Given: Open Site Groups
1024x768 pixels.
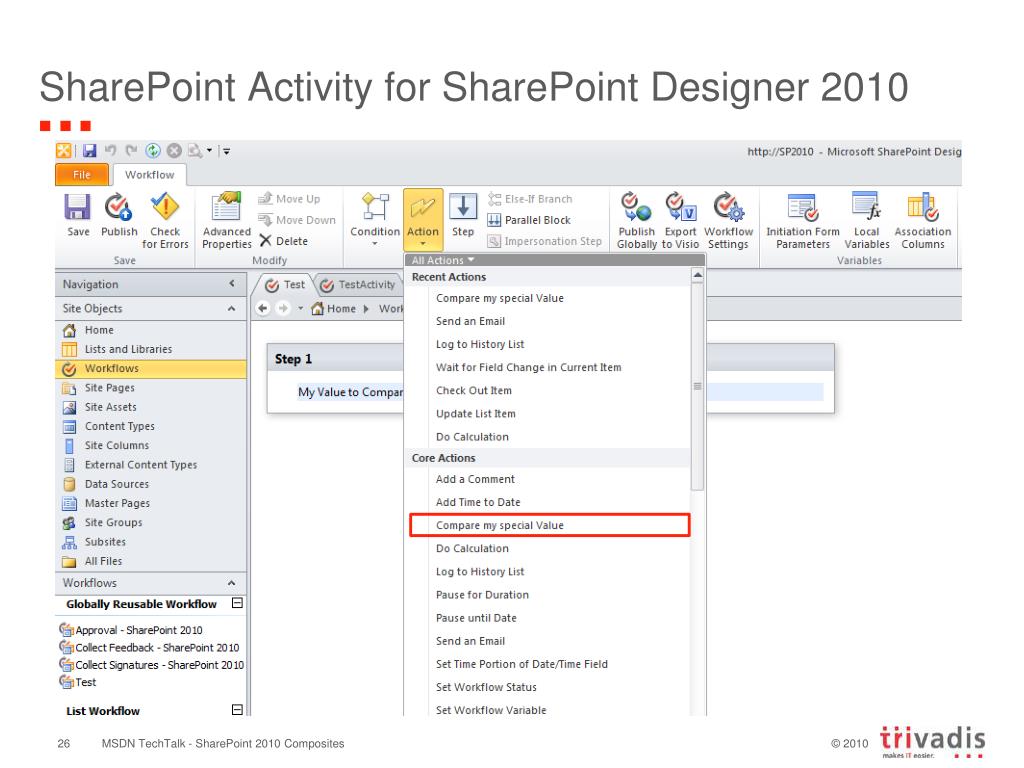Looking at the screenshot, I should point(151,522).
